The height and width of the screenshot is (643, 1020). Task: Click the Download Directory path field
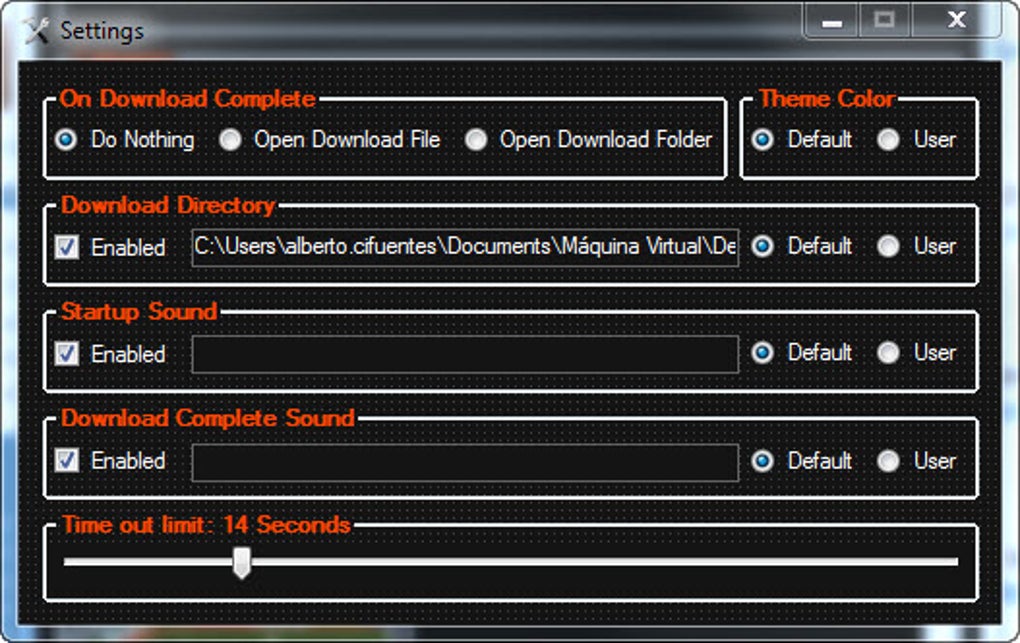pyautogui.click(x=465, y=247)
